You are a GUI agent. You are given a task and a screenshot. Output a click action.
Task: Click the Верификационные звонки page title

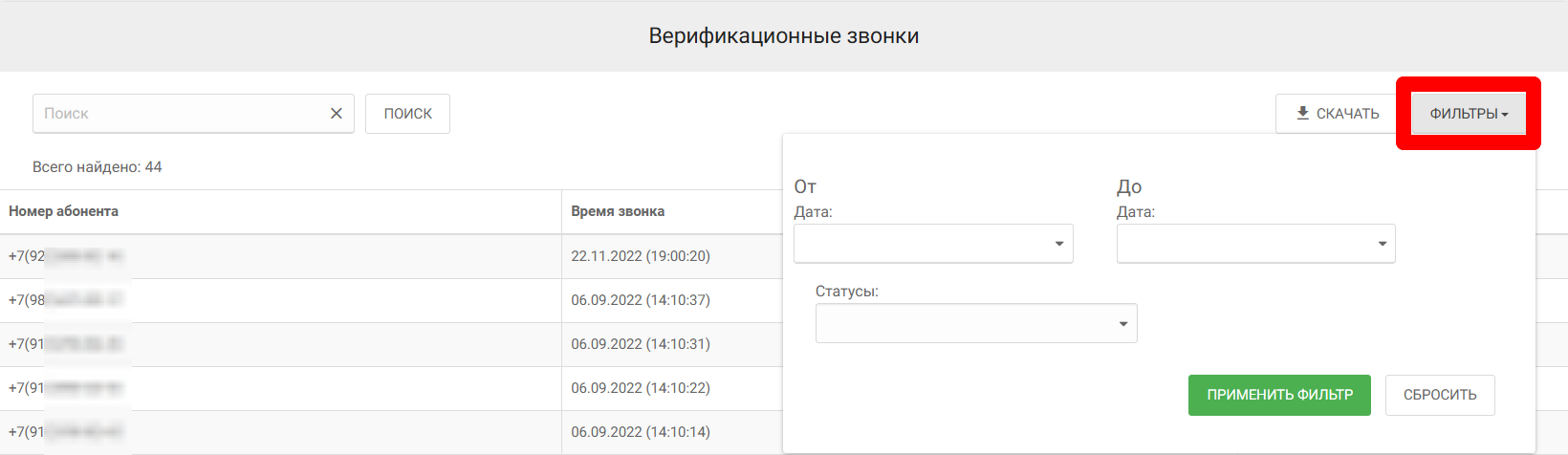pyautogui.click(x=784, y=36)
